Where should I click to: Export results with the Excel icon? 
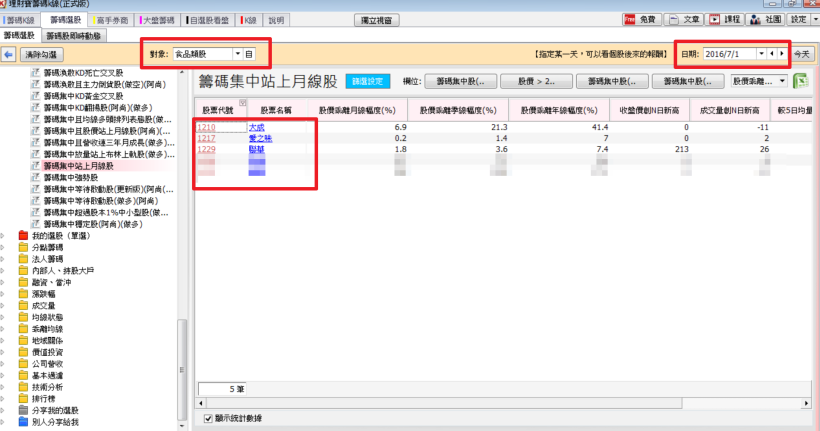coord(800,82)
